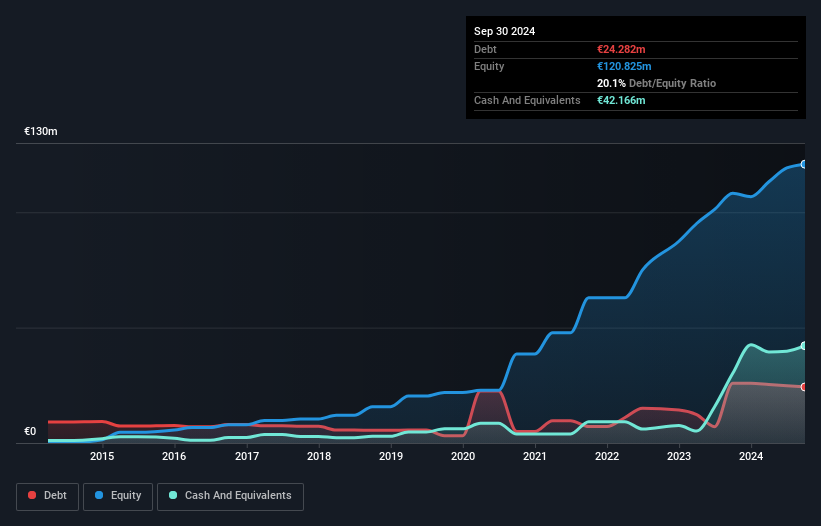
Task: Click the Equity value €120.825m
Action: tap(624, 66)
